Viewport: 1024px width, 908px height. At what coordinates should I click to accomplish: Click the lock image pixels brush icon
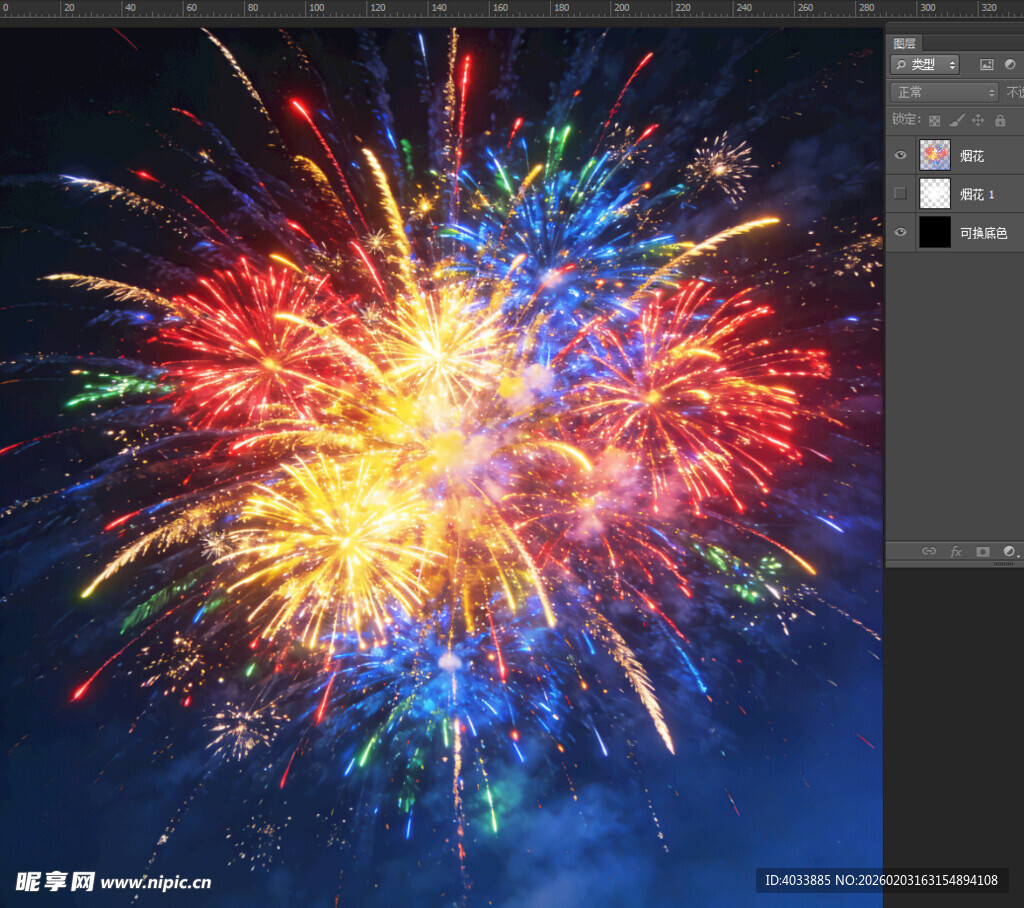pos(956,120)
